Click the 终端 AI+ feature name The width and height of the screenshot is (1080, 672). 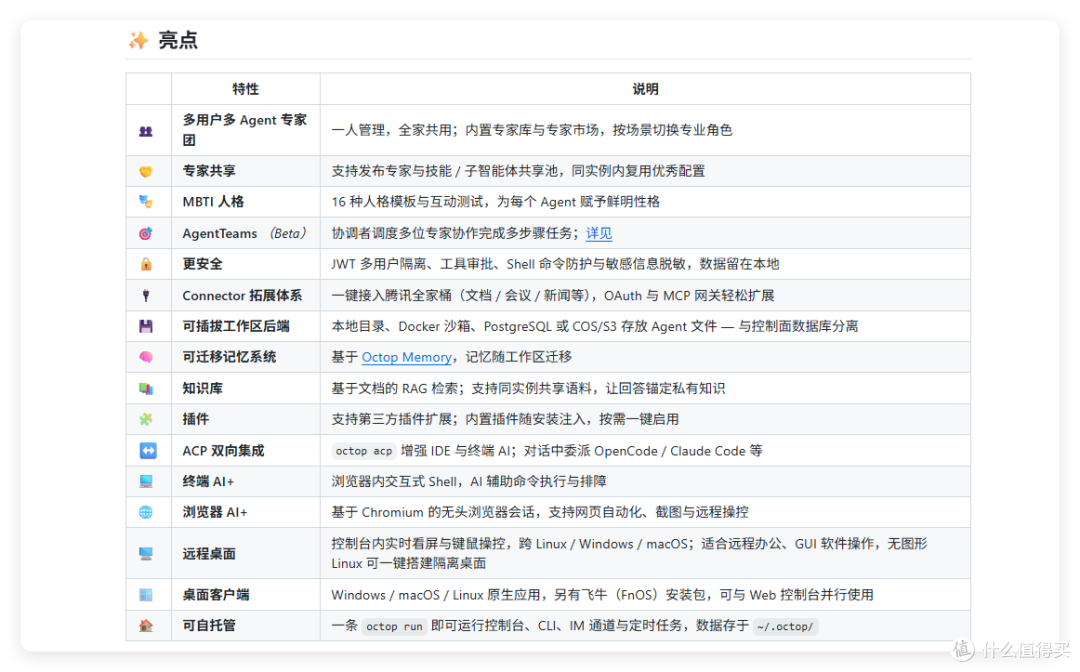coord(208,481)
